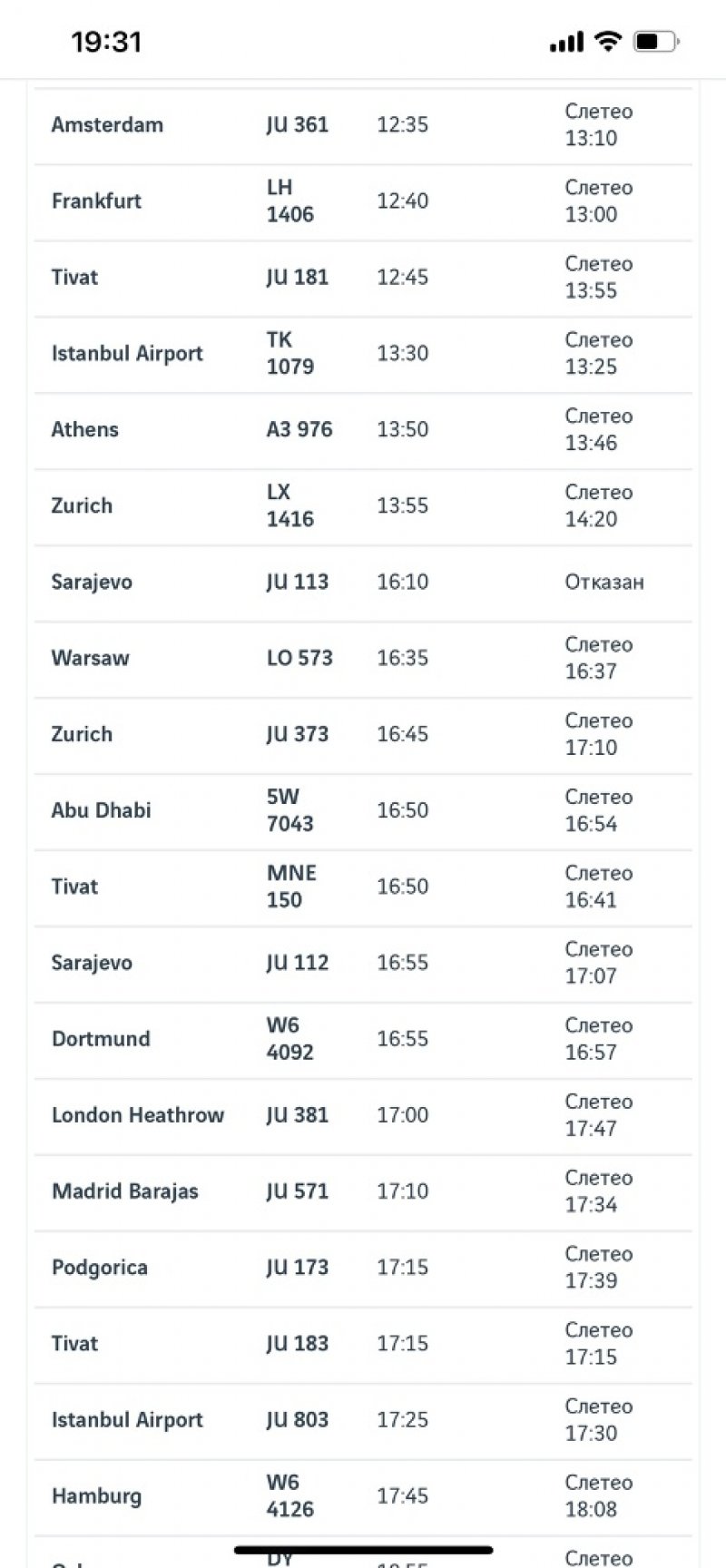This screenshot has width=726, height=1568.
Task: Tap flight MNE 150 to Tivat
Action: point(363,888)
